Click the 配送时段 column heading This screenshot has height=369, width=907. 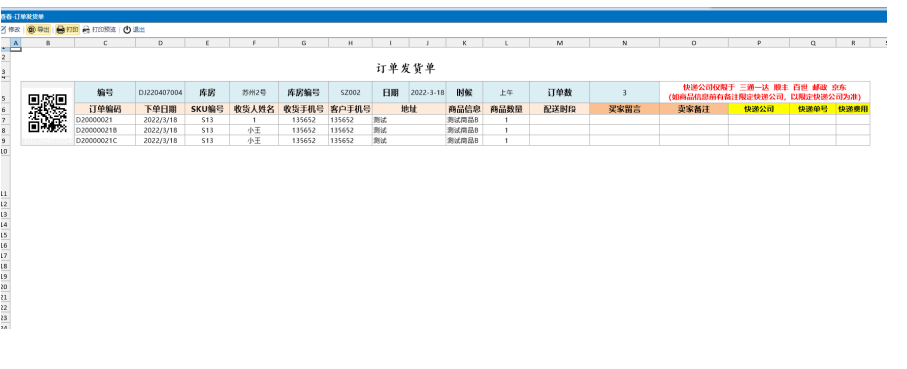point(559,109)
